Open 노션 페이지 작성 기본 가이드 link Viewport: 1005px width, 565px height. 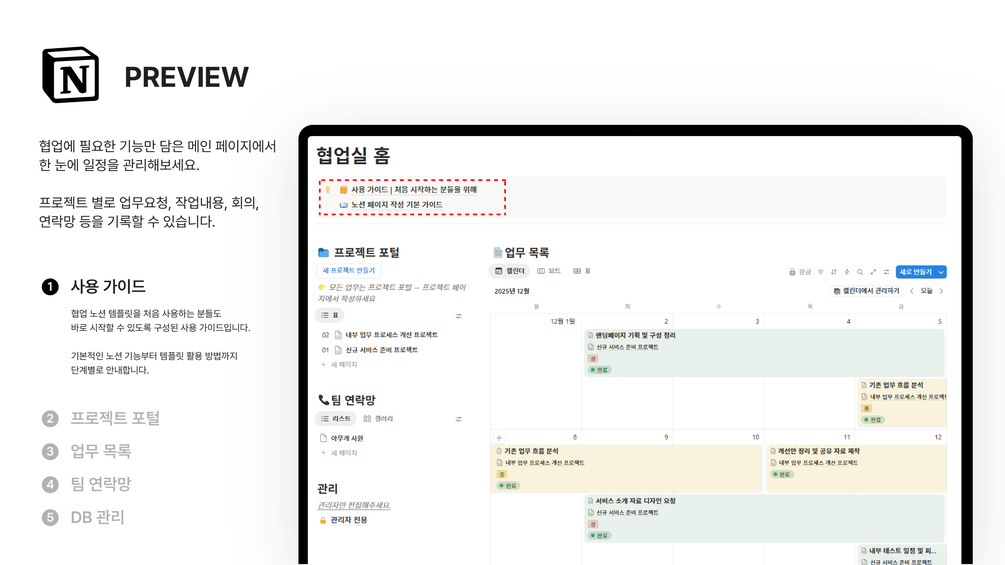[396, 204]
